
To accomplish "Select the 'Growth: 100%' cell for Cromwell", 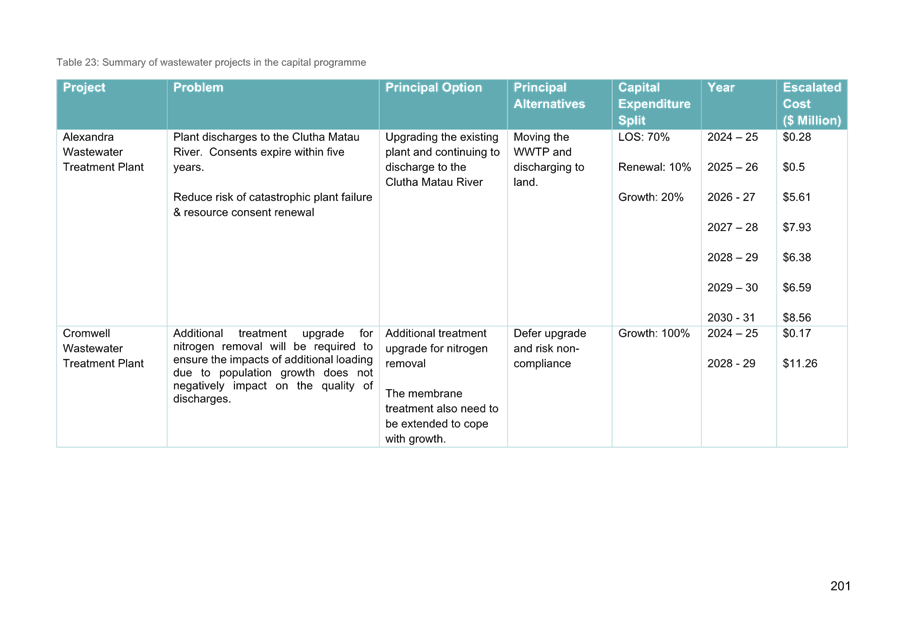I will coord(653,333).
